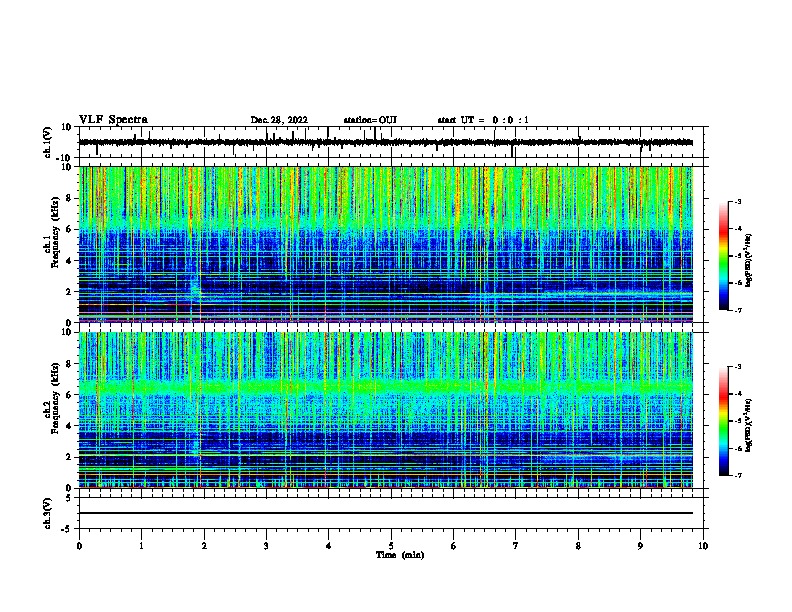Screen dimensions: 792x612
Task: Click the flat ch.3 voltage trace line
Action: tap(385, 513)
